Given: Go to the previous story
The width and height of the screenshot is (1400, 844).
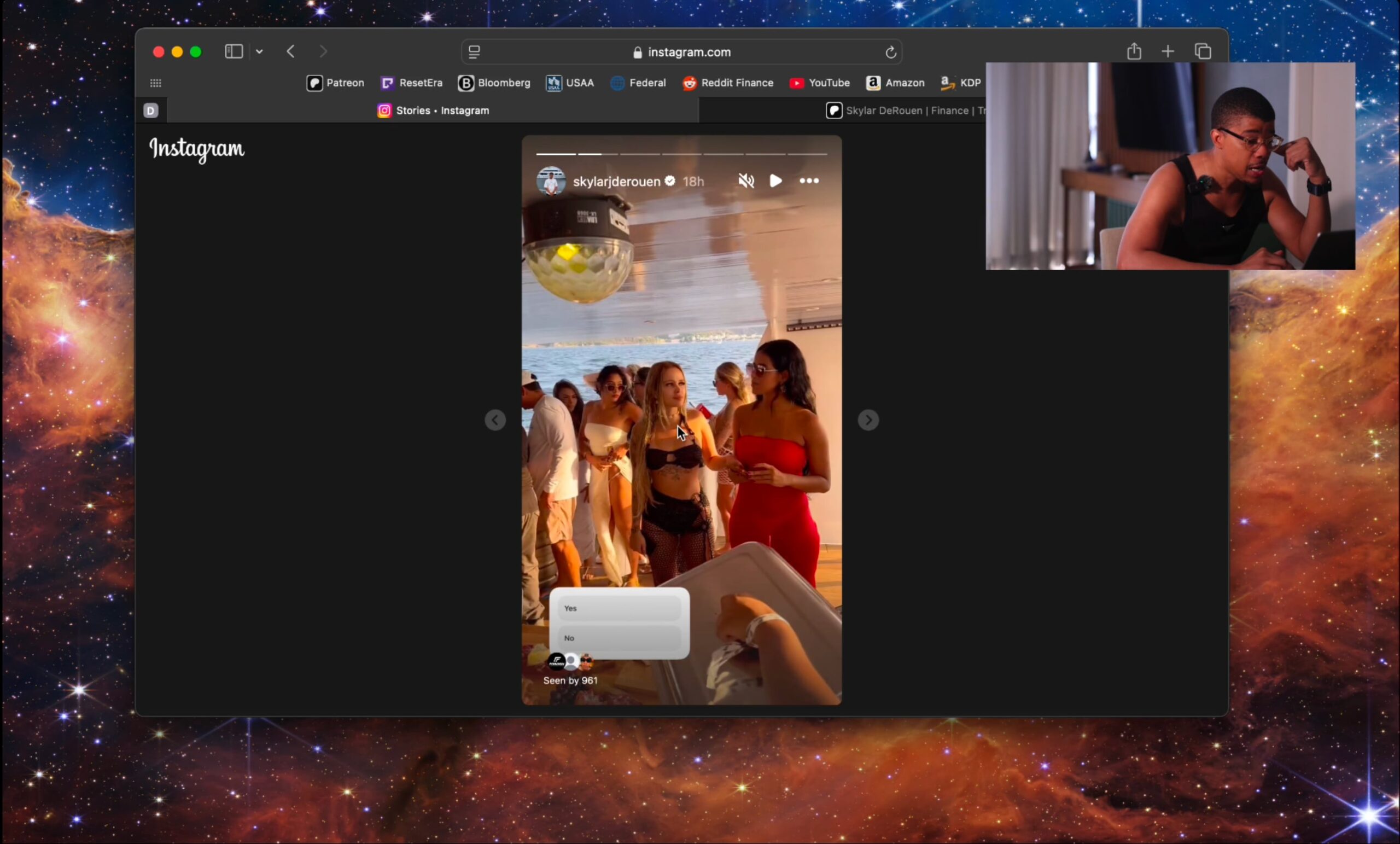Looking at the screenshot, I should click(x=495, y=420).
